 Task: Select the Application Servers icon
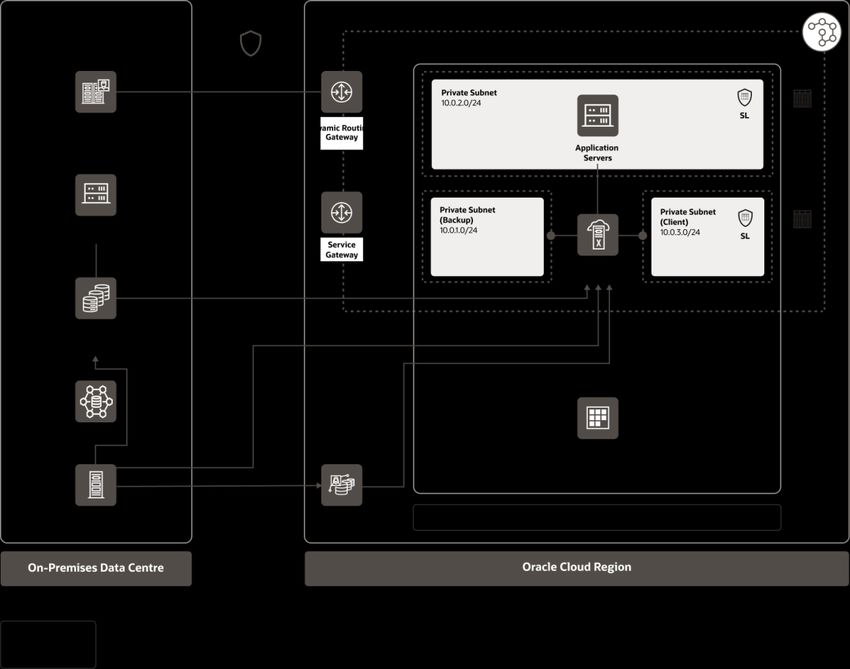point(597,115)
